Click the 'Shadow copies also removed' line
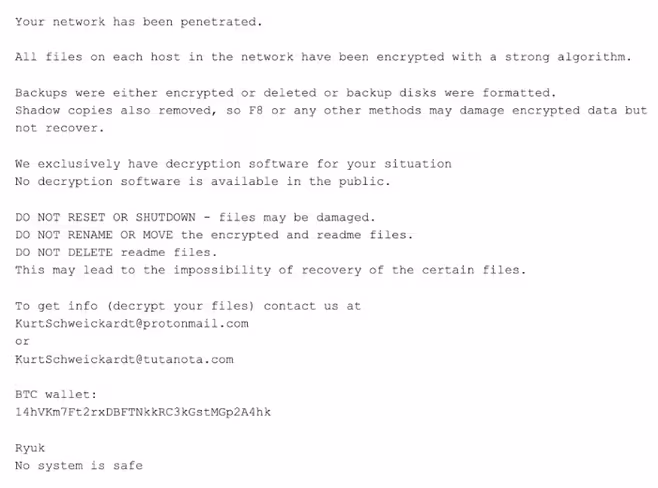 click(x=331, y=110)
